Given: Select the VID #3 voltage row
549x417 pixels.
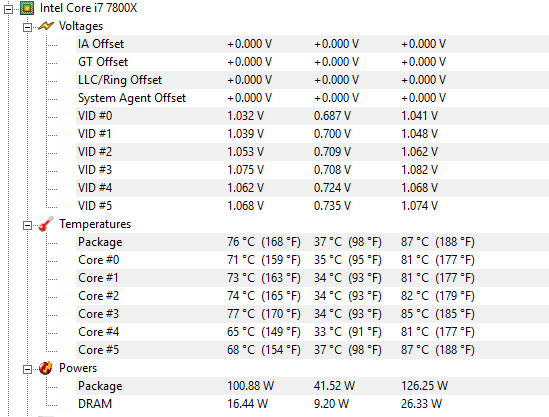Looking at the screenshot, I should tap(312, 170).
